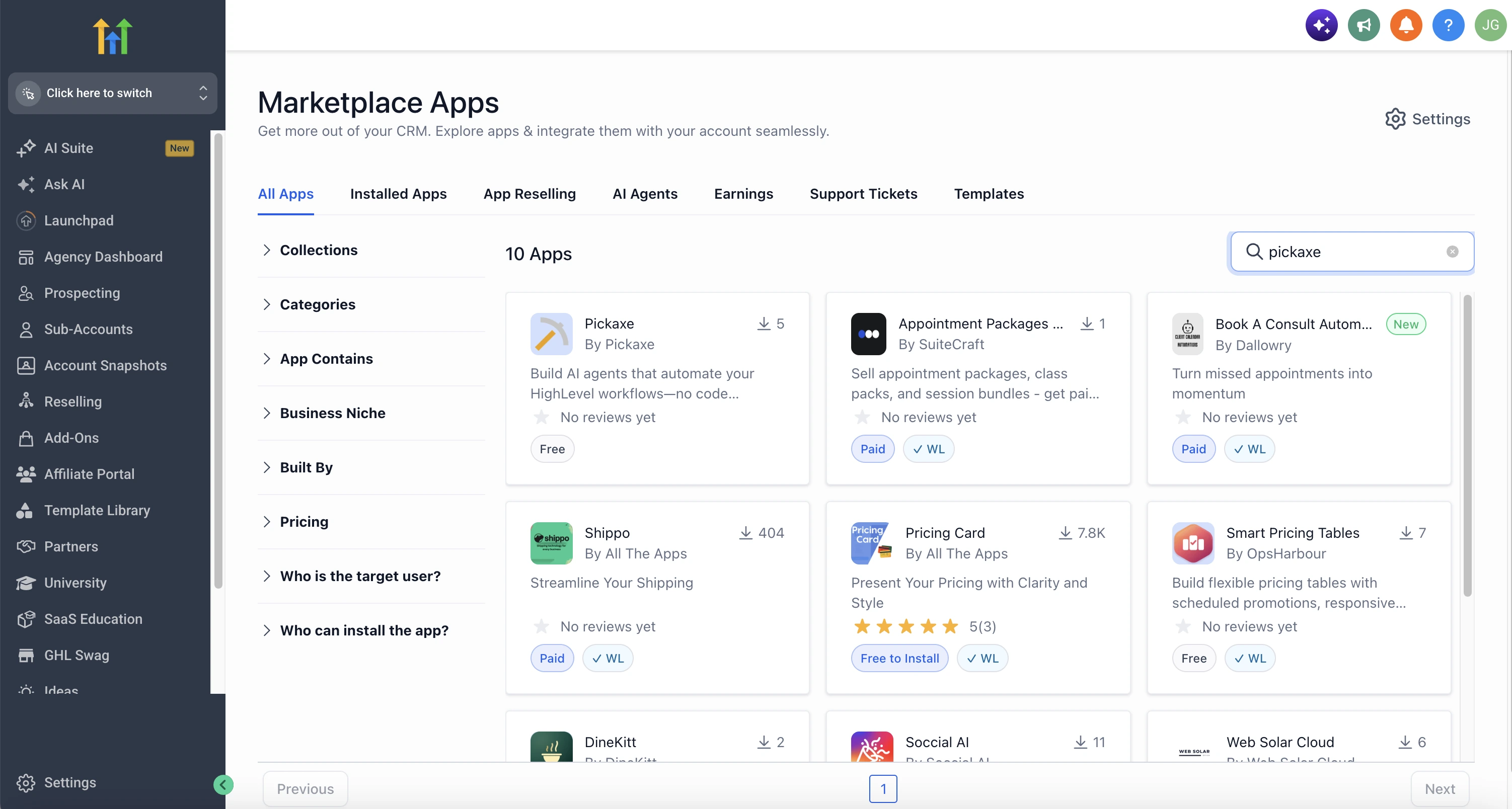Image resolution: width=1512 pixels, height=809 pixels.
Task: Click the Paid tag on Shippo card
Action: (x=552, y=658)
